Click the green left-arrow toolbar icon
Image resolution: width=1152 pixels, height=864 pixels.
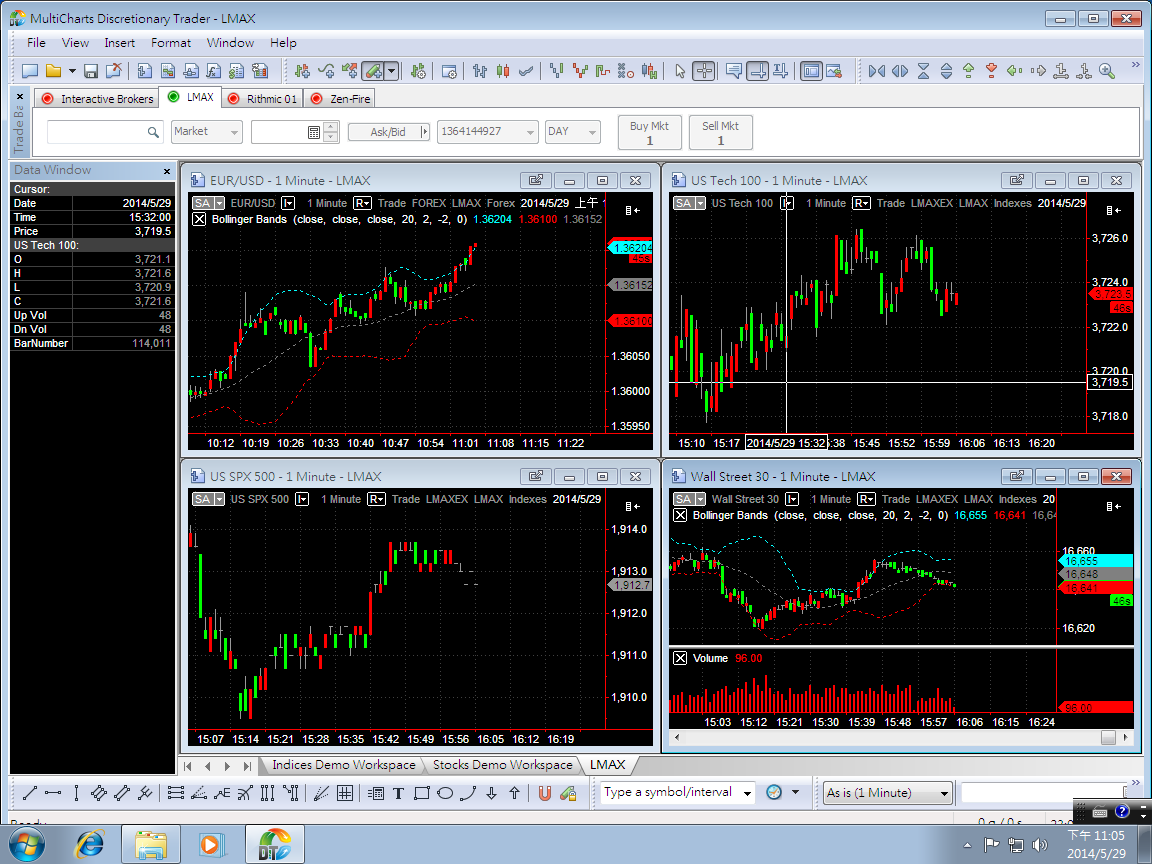pos(1015,71)
